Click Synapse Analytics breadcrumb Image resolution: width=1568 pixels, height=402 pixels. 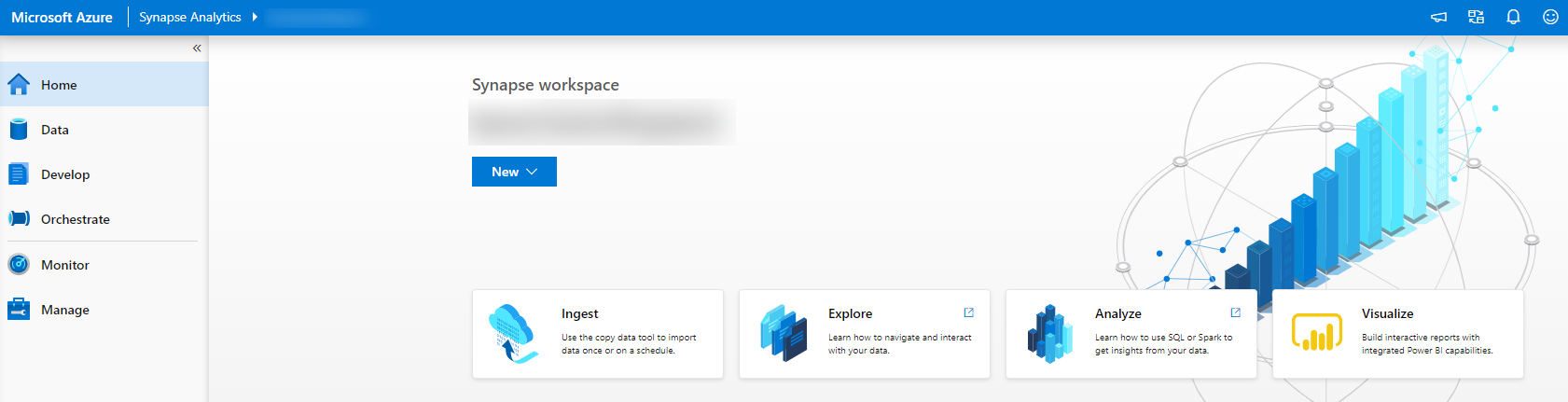tap(190, 17)
